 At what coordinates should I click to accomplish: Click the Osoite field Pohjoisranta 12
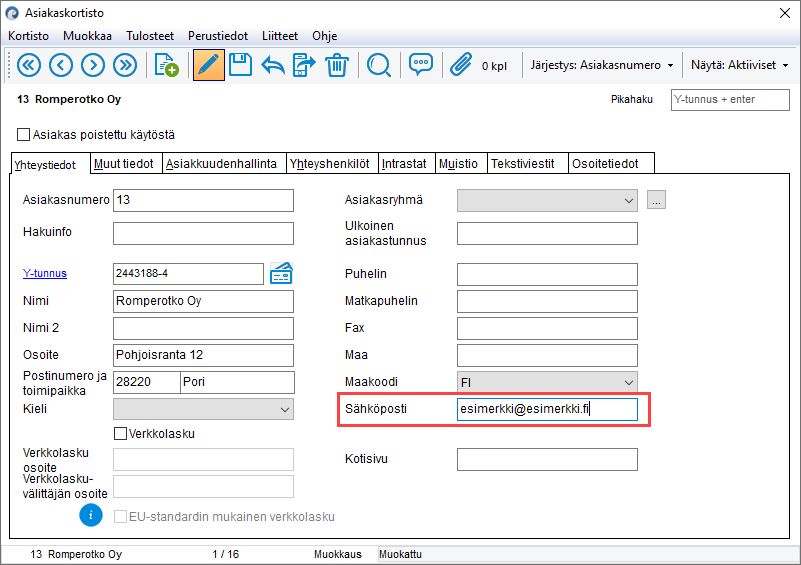[203, 355]
